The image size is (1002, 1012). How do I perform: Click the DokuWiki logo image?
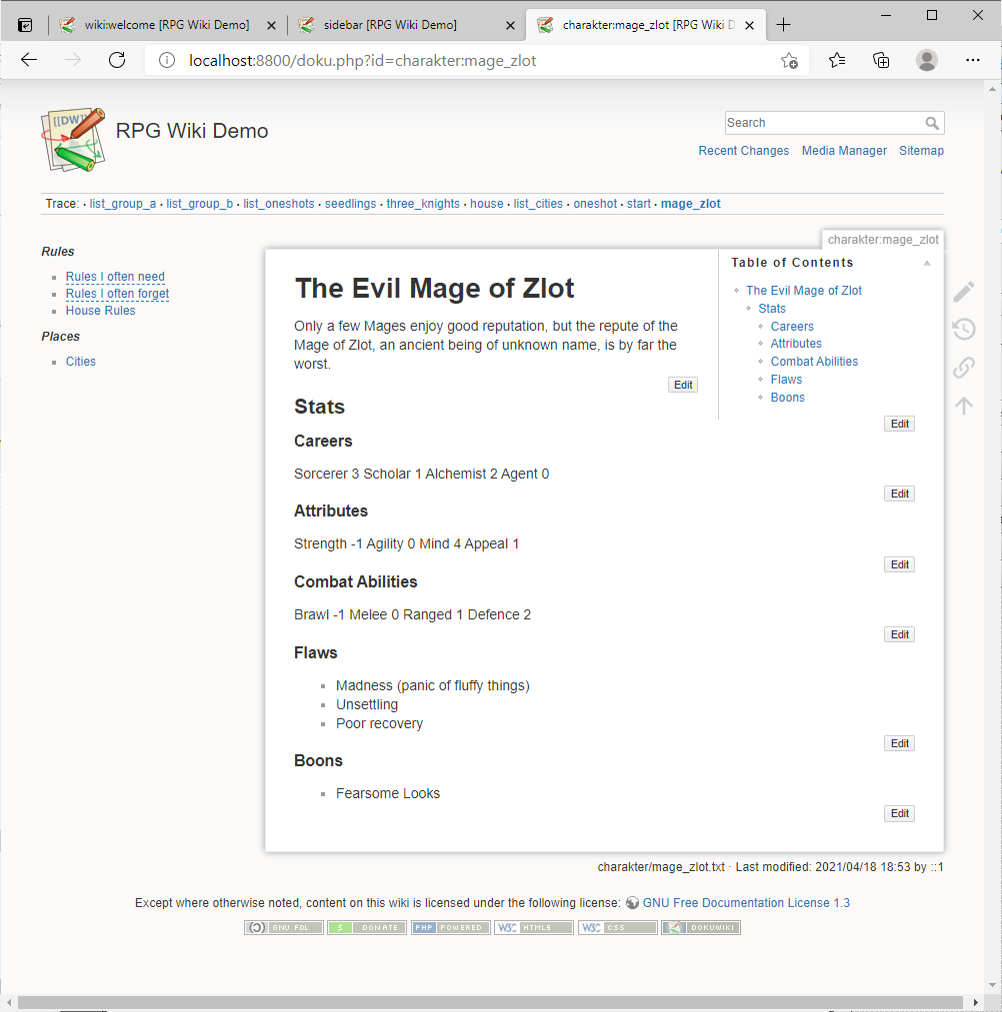tap(74, 139)
